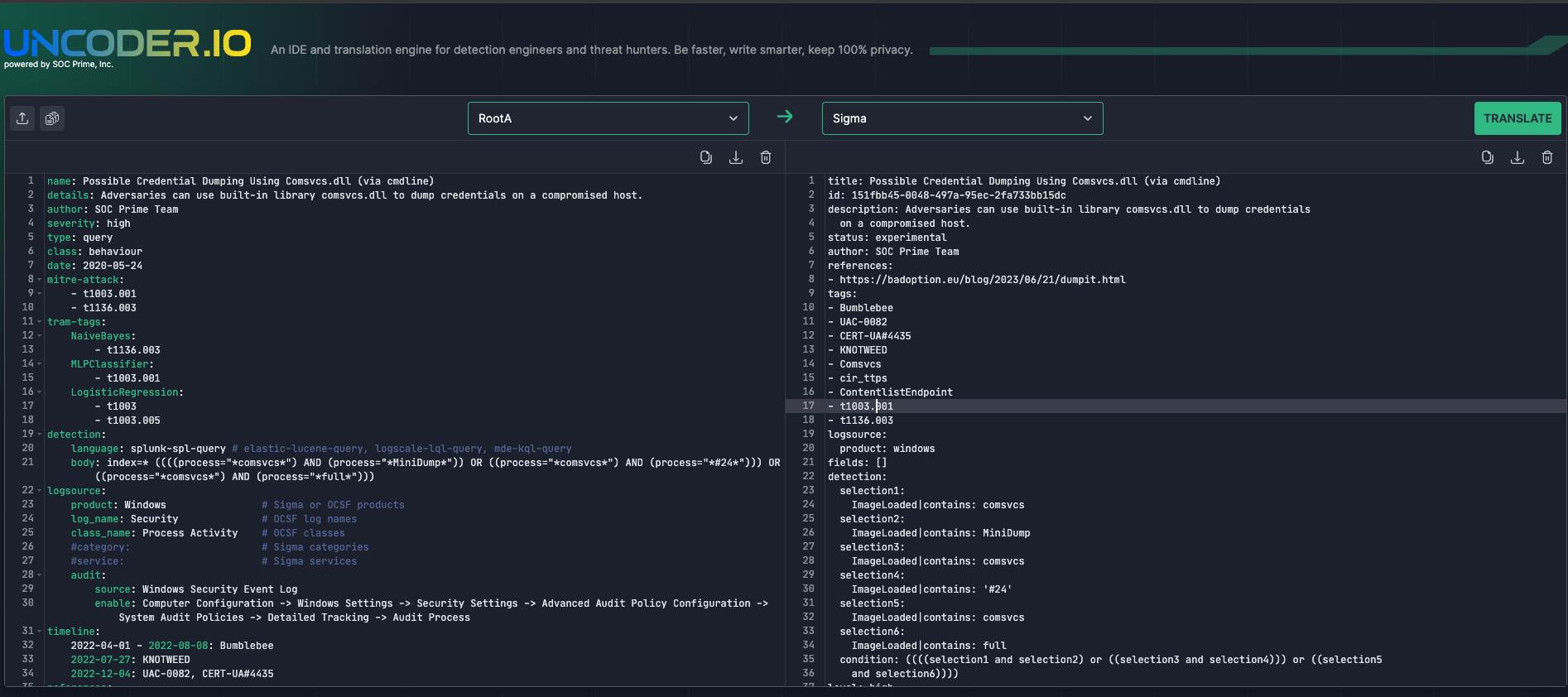Click 'fields: []' in Sigma output
Screen dimensions: 1568x697
tap(858, 463)
